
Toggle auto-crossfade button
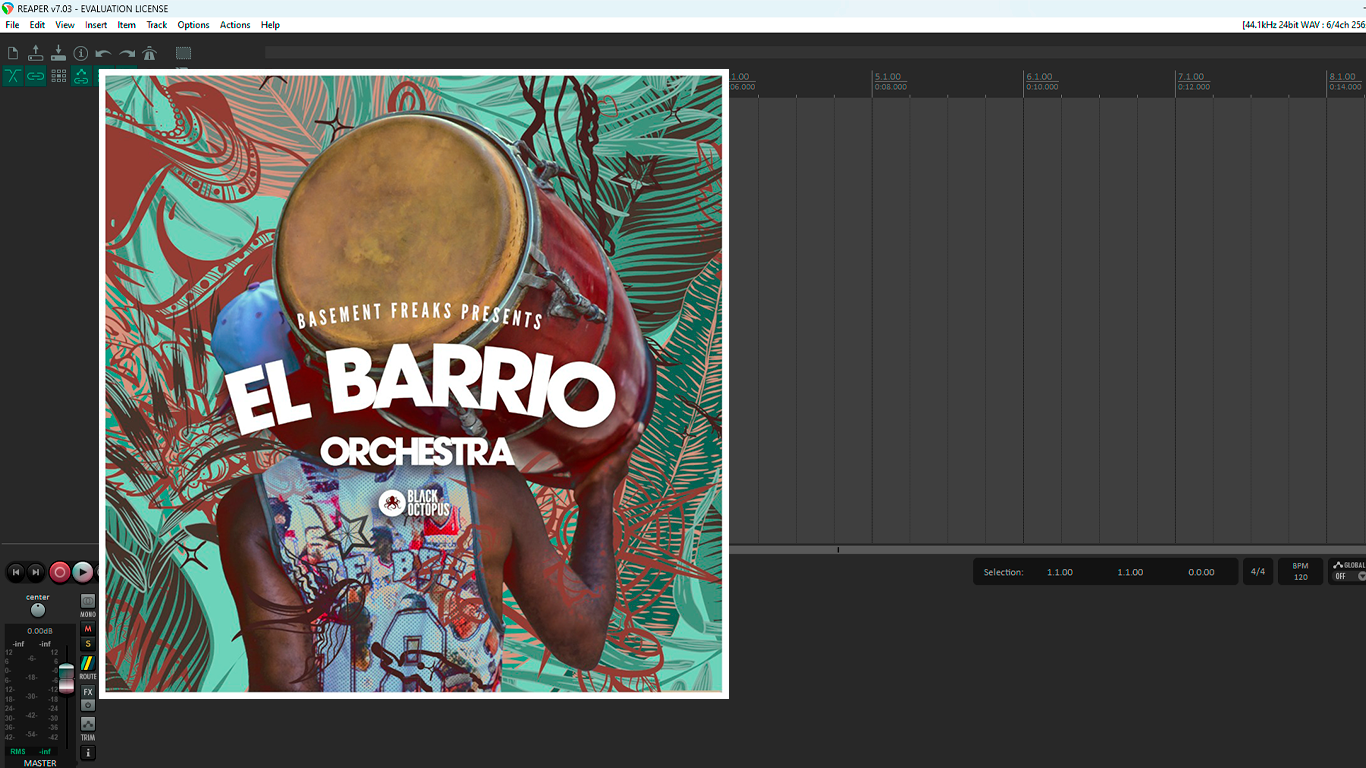13,76
